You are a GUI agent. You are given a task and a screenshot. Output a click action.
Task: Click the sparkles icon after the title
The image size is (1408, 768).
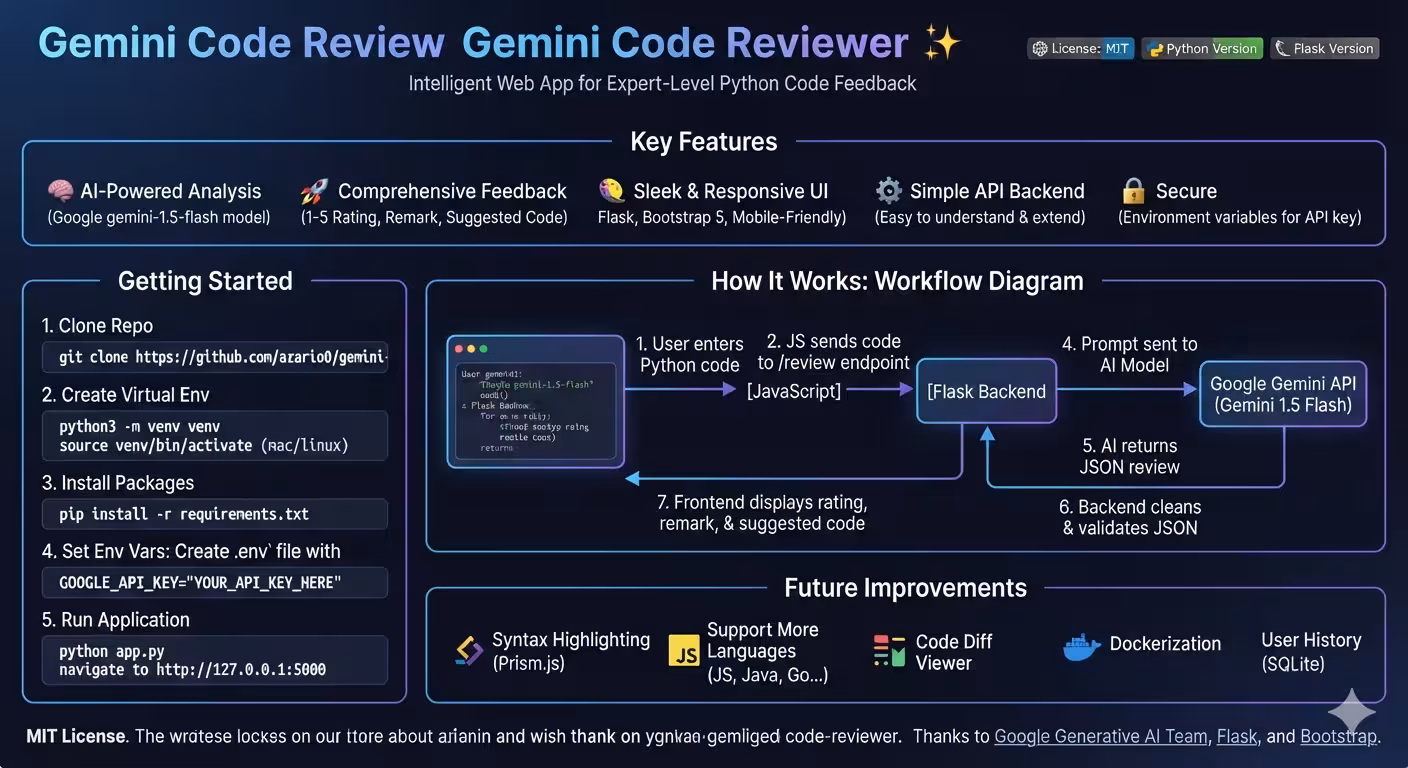(x=941, y=43)
